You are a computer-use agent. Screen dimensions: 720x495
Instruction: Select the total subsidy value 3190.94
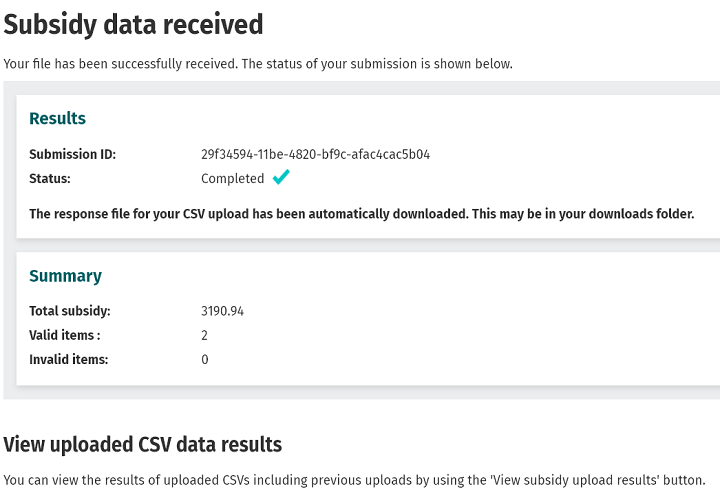[x=222, y=311]
